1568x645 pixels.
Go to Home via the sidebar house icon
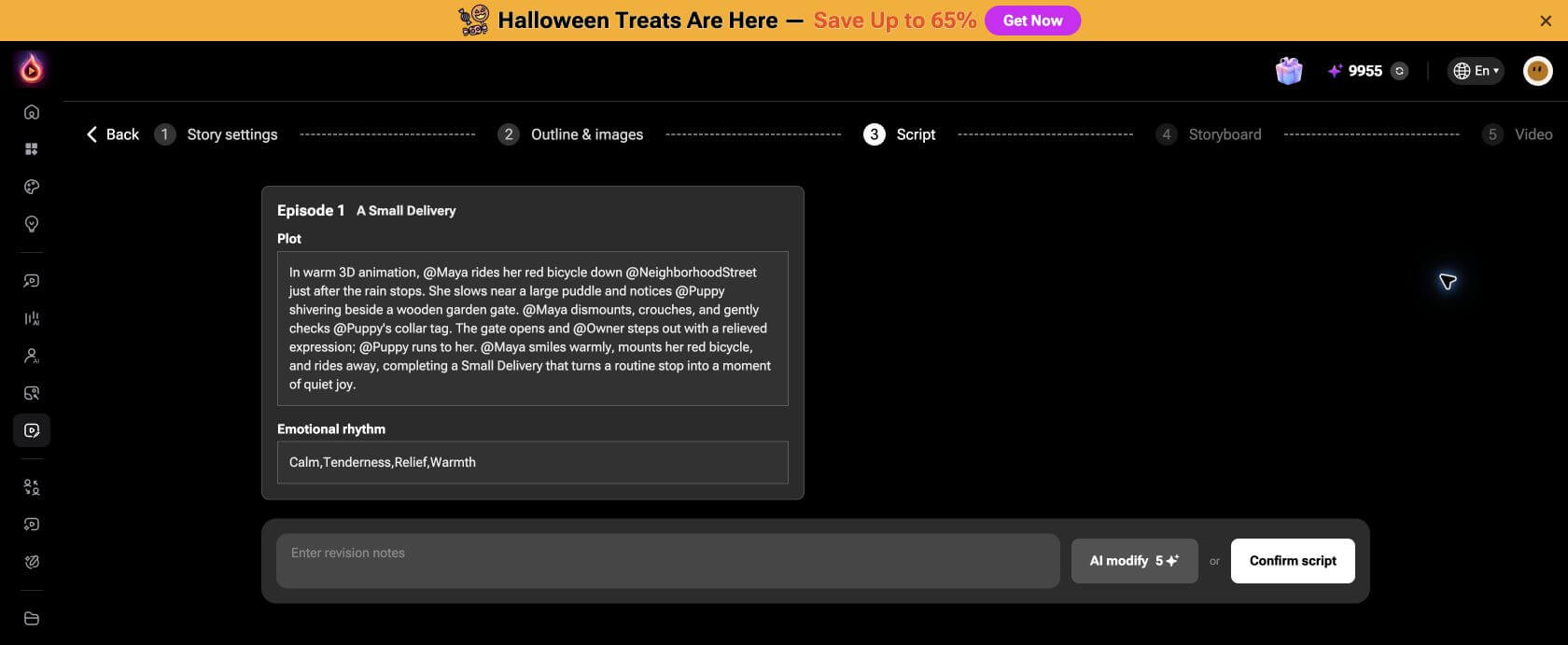[x=32, y=112]
